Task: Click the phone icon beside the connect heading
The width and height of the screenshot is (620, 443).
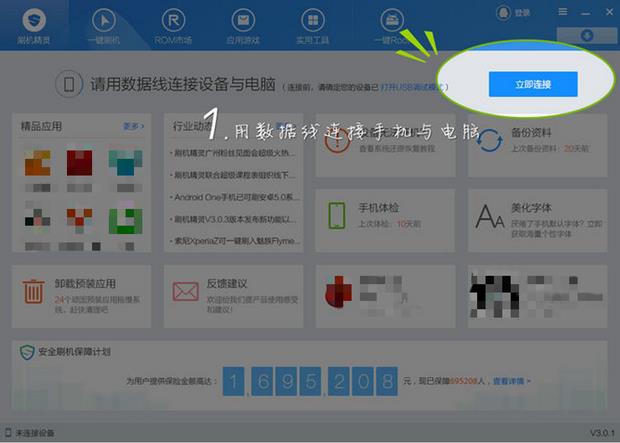Action: pyautogui.click(x=69, y=84)
